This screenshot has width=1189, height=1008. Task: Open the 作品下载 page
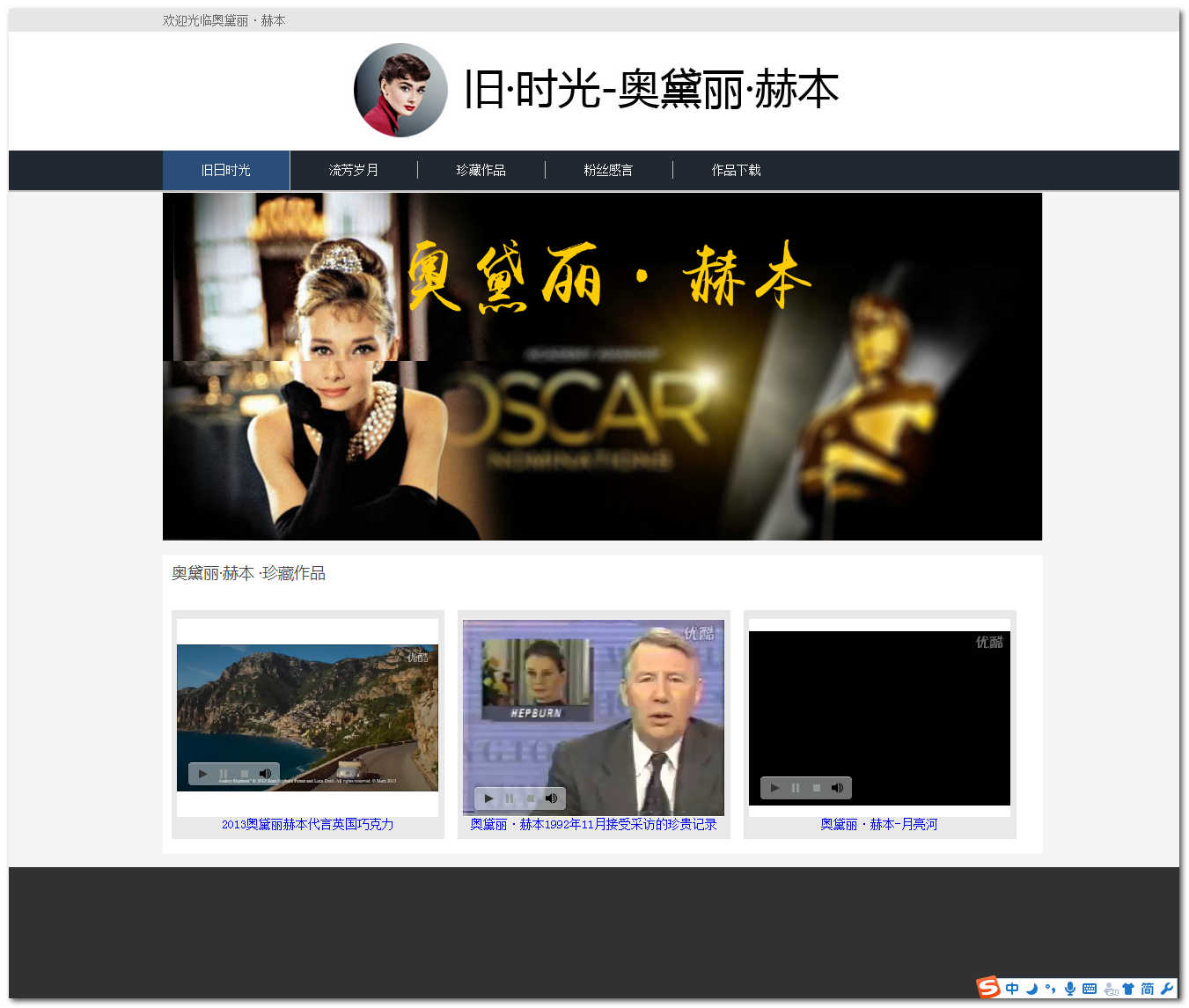pyautogui.click(x=737, y=170)
